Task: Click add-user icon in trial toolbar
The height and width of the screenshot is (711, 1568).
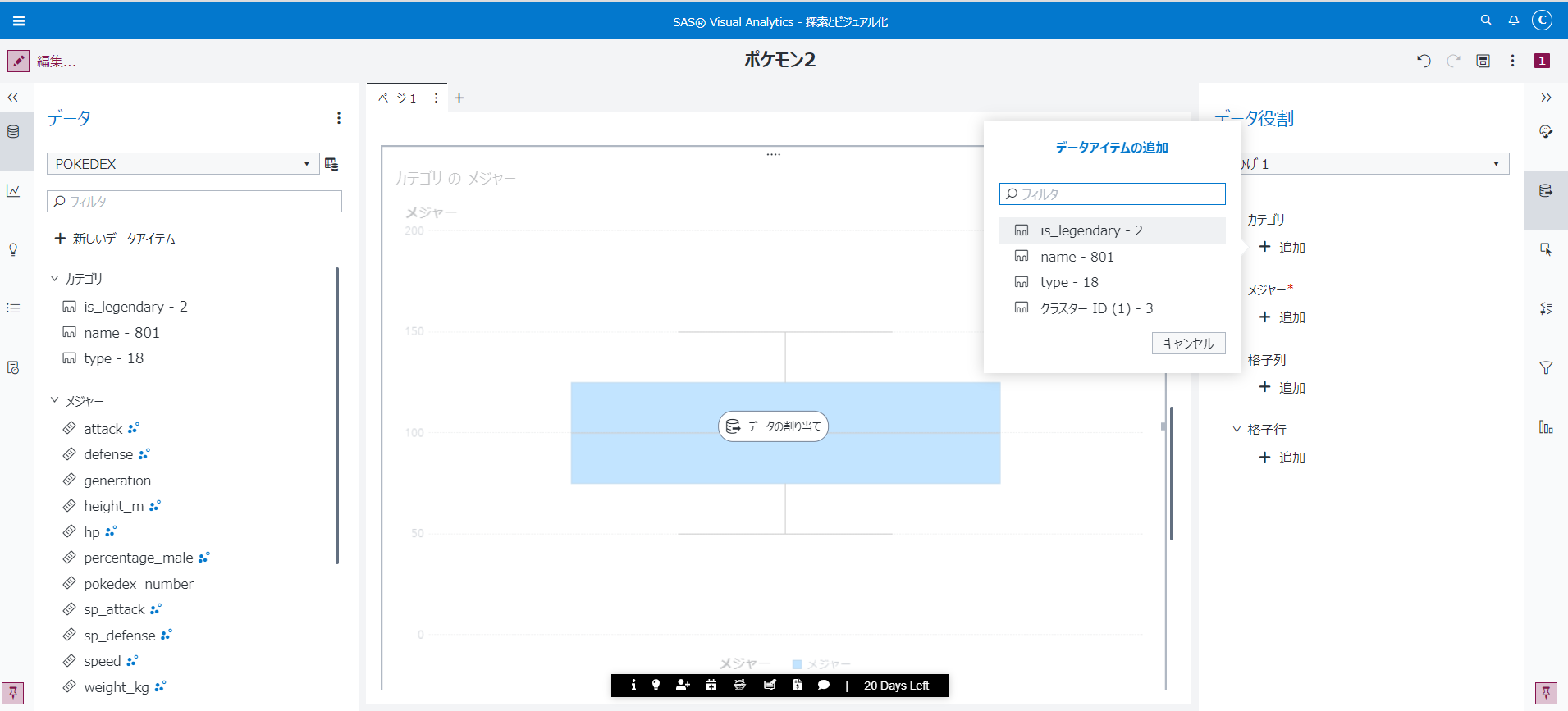Action: click(683, 686)
